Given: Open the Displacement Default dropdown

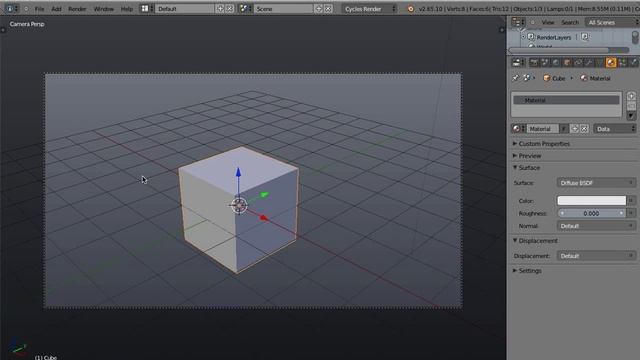Looking at the screenshot, I should [596, 256].
